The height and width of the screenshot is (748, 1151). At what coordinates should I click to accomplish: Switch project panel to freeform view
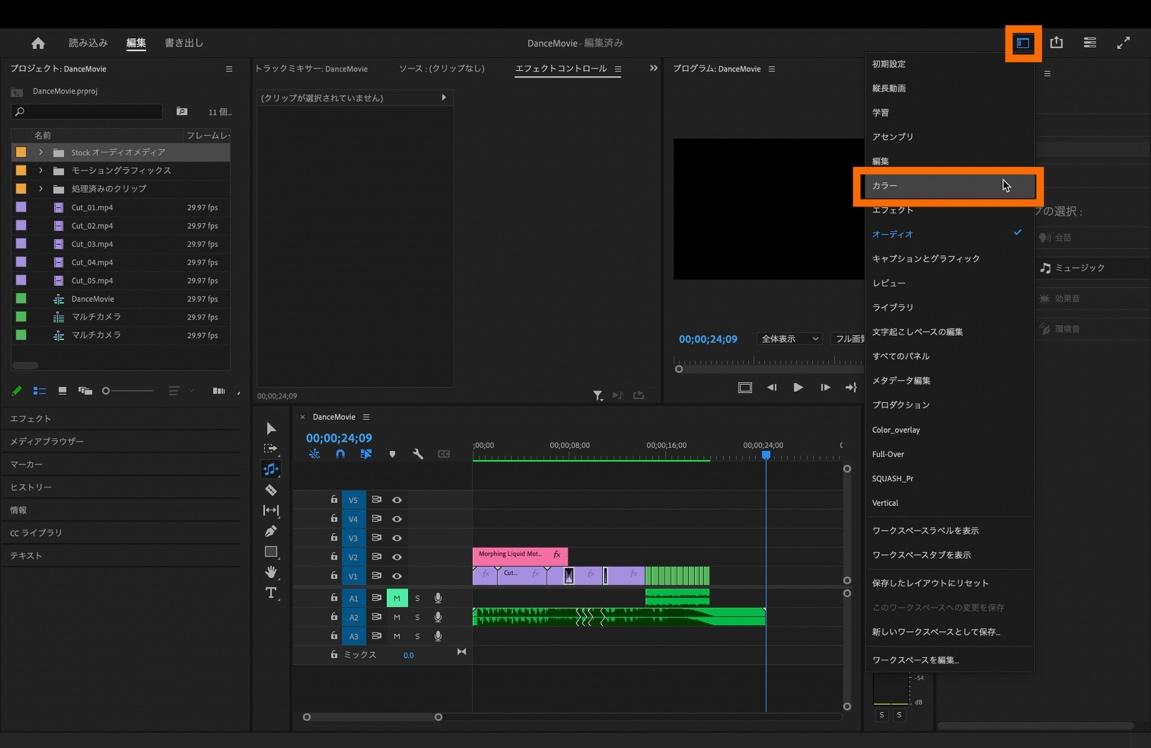pos(85,391)
